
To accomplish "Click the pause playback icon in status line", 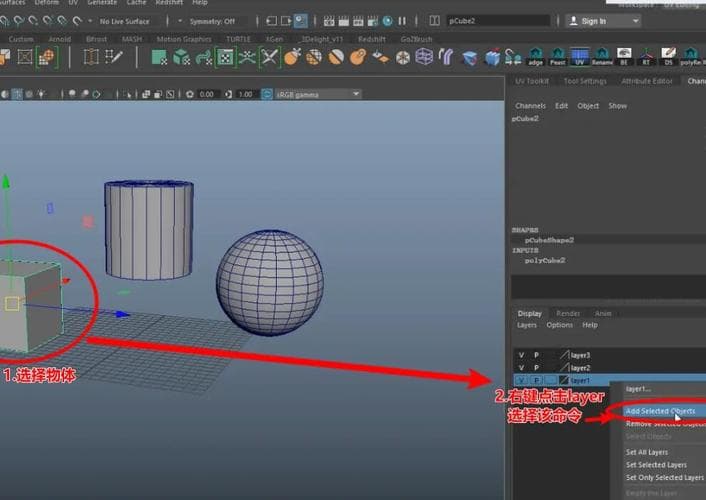I will tap(402, 21).
